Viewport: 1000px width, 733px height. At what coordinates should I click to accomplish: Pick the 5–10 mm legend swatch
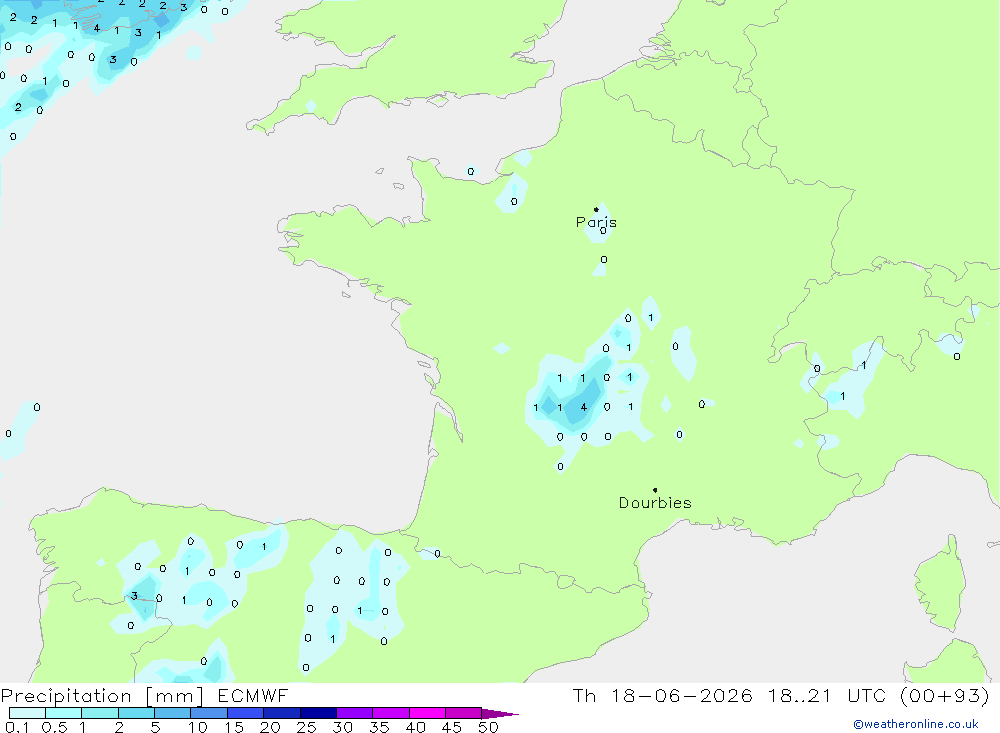point(173,713)
